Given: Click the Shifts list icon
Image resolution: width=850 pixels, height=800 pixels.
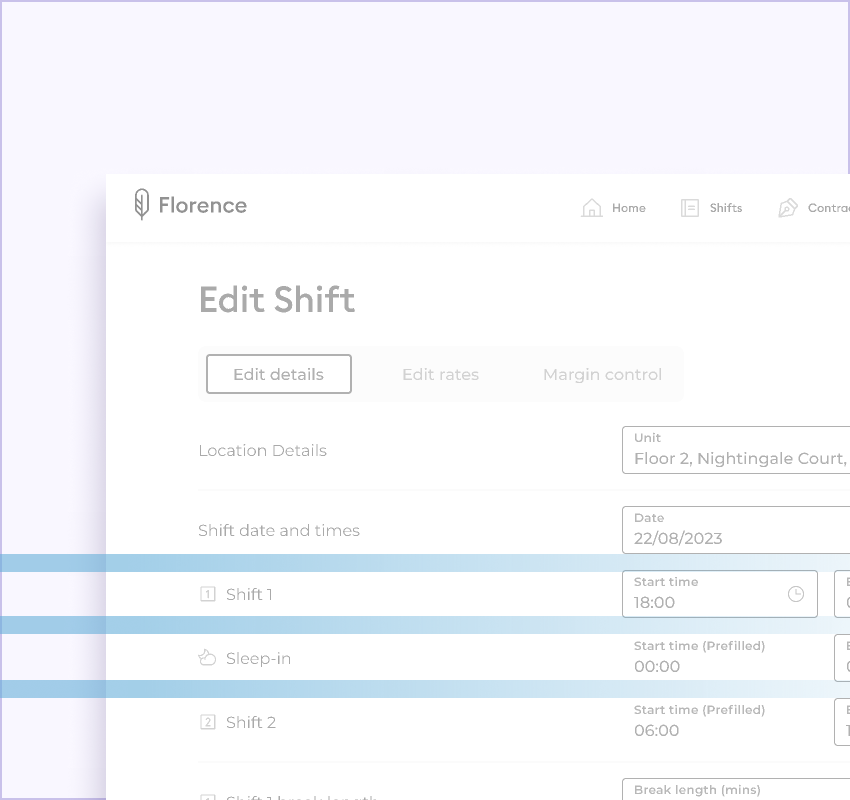Looking at the screenshot, I should (690, 208).
